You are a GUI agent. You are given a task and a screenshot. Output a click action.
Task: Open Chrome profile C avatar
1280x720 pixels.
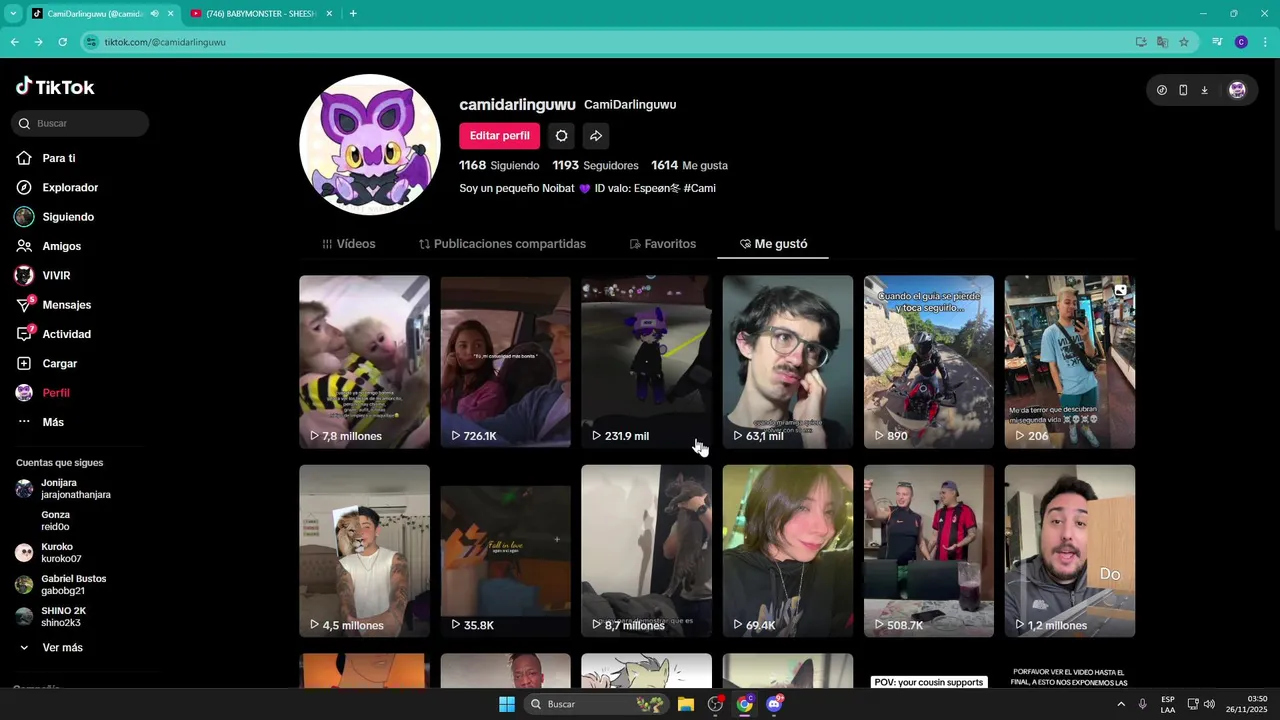(1241, 42)
